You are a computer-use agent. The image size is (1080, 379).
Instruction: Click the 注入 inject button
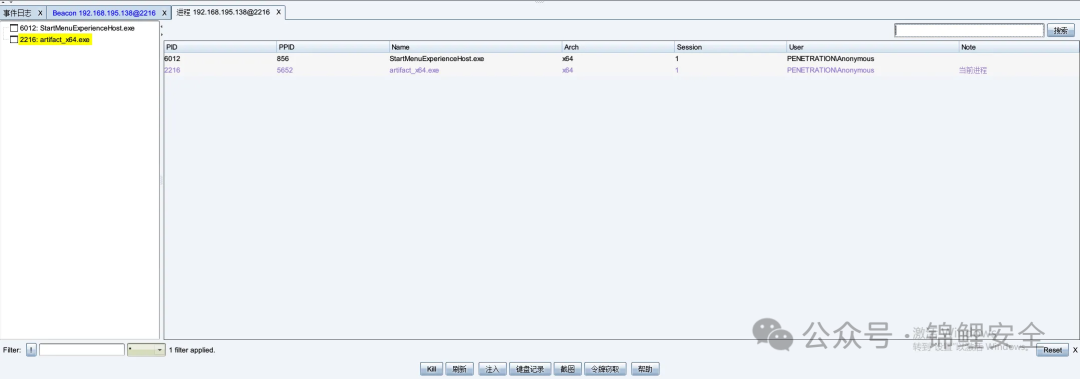[492, 369]
